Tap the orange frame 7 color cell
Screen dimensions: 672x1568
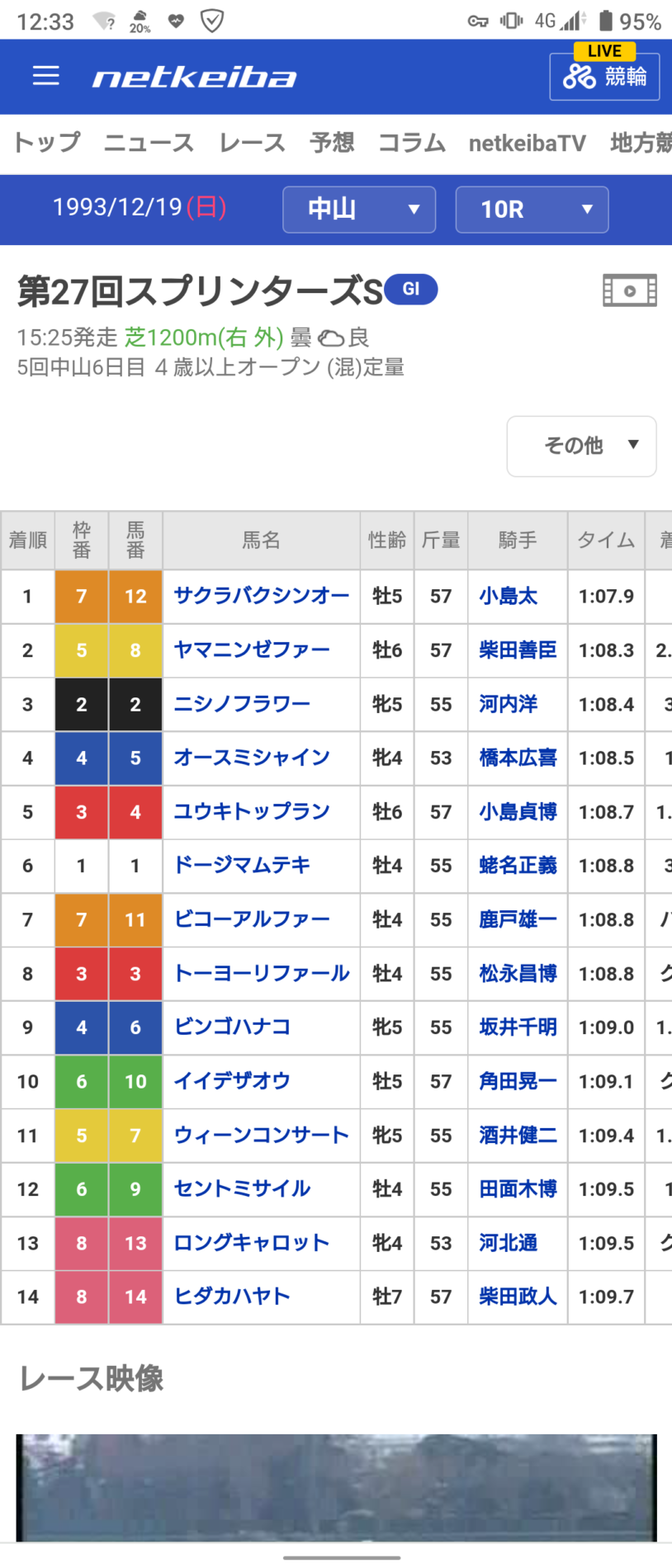coord(82,596)
